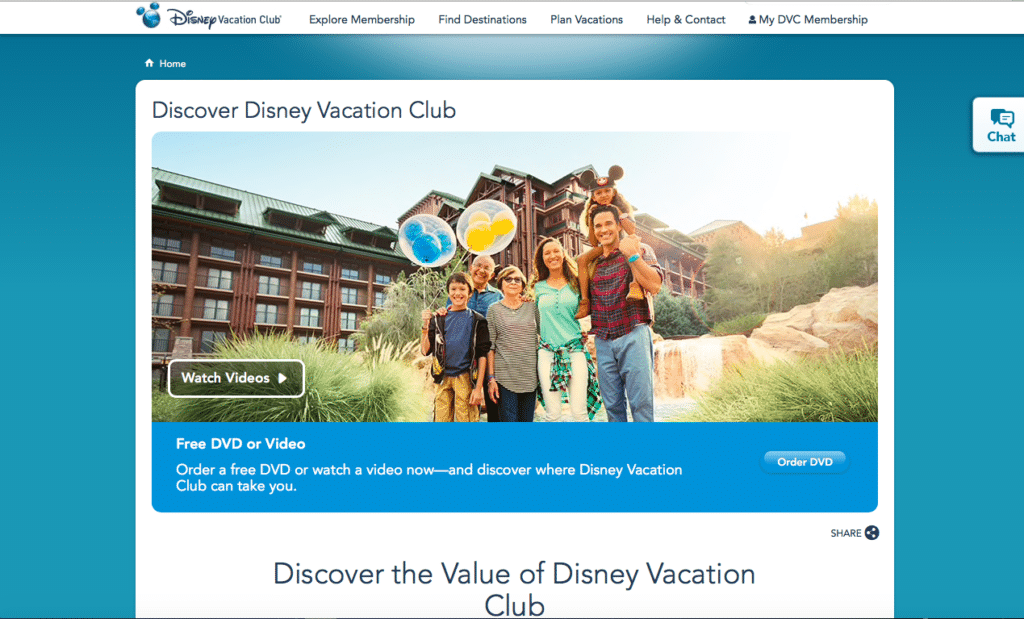Image resolution: width=1024 pixels, height=619 pixels.
Task: Open the Chat speech bubble icon
Action: [1002, 118]
